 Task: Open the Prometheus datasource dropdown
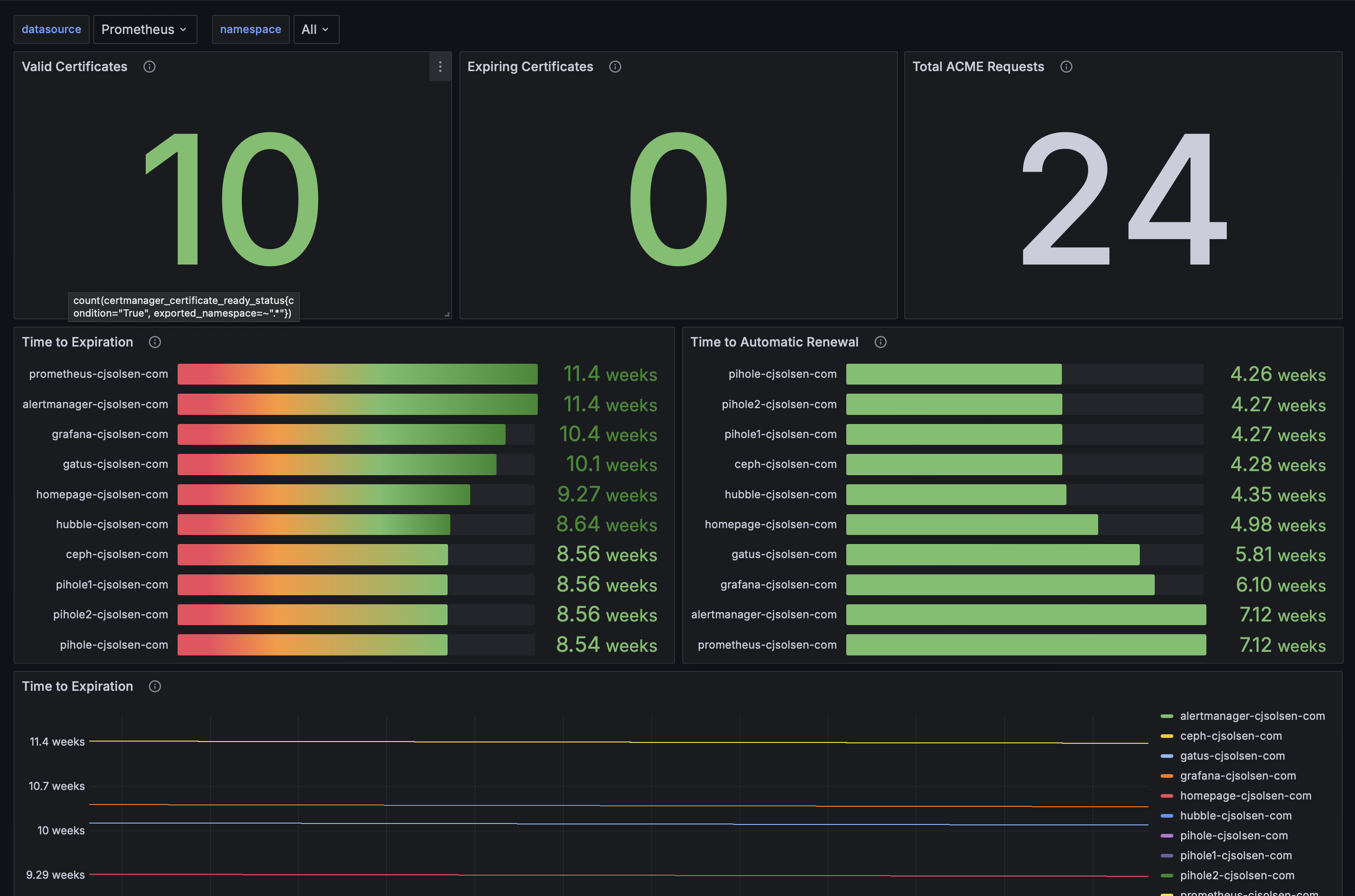point(145,29)
